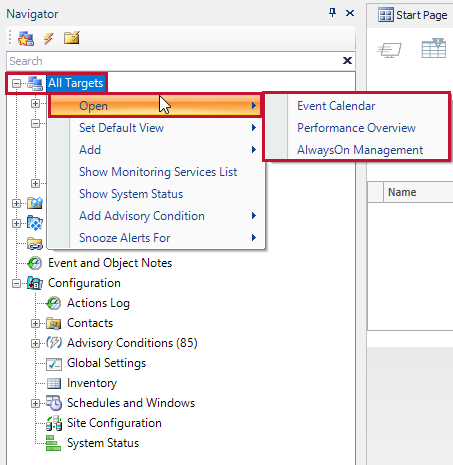Click the Inventory table icon
453x465 pixels.
click(x=54, y=384)
